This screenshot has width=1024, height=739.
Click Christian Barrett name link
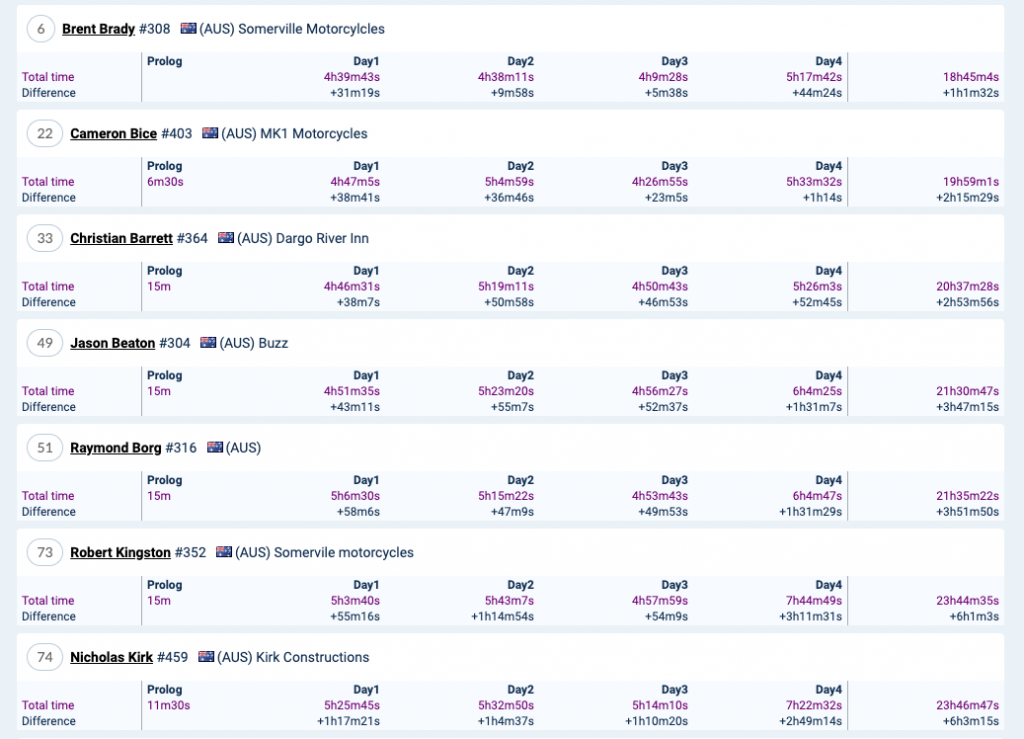click(121, 238)
